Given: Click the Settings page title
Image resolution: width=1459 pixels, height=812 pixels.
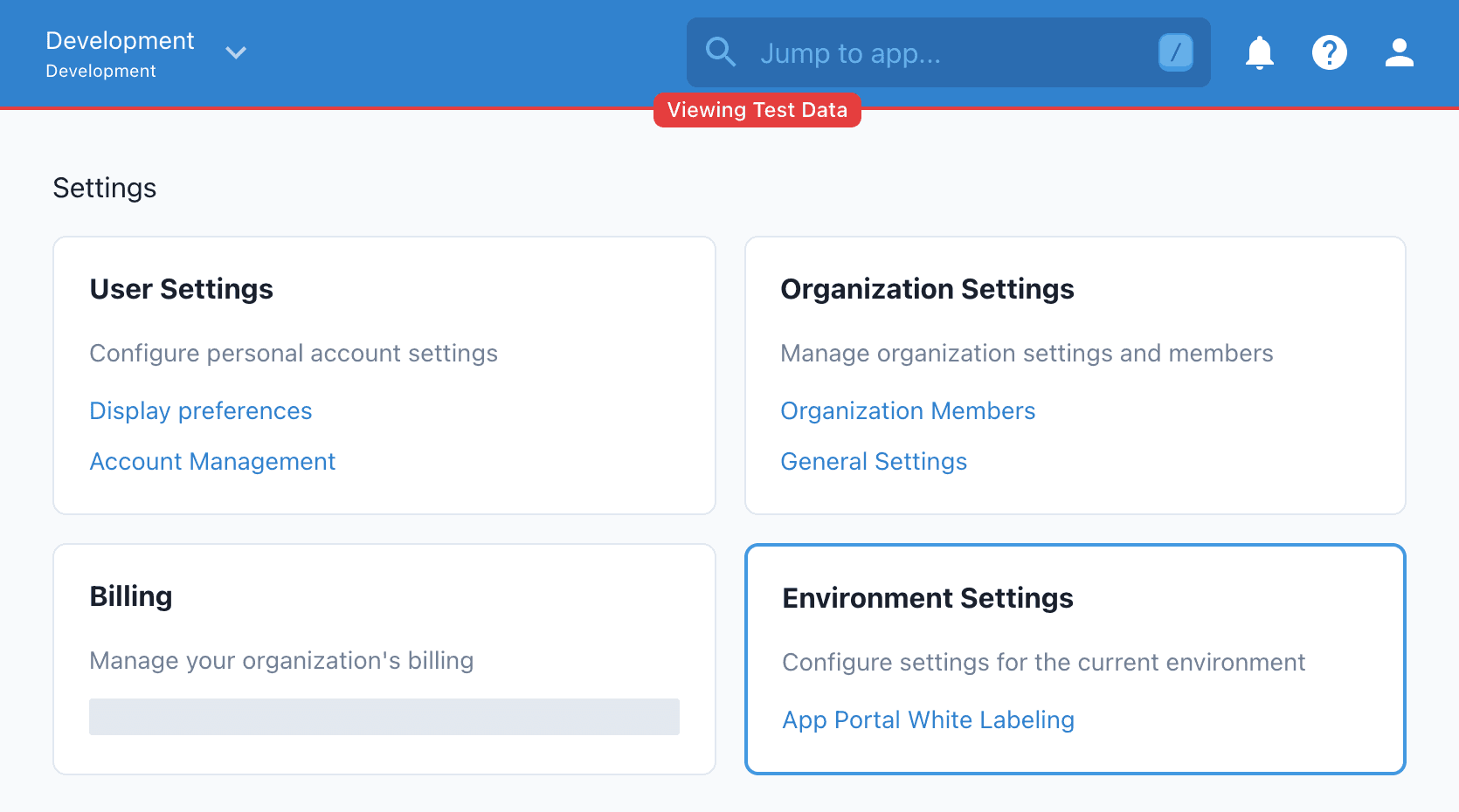Looking at the screenshot, I should pyautogui.click(x=105, y=188).
